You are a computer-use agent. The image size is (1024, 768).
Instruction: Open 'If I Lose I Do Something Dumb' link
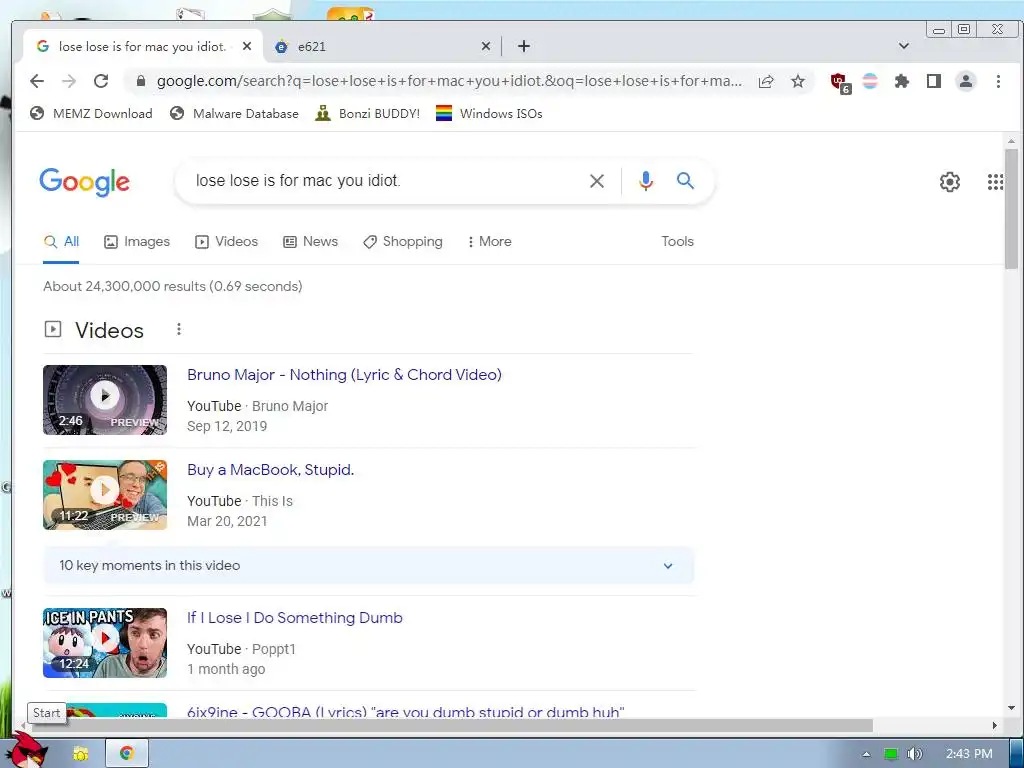pos(295,618)
